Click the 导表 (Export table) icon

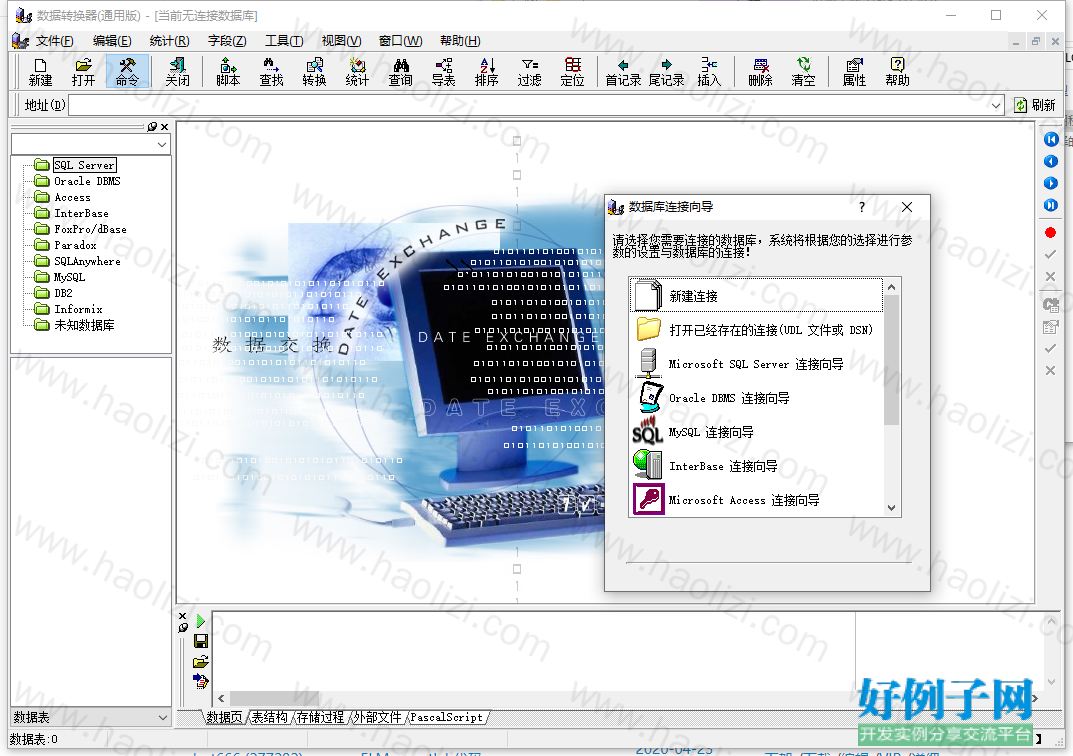[443, 72]
